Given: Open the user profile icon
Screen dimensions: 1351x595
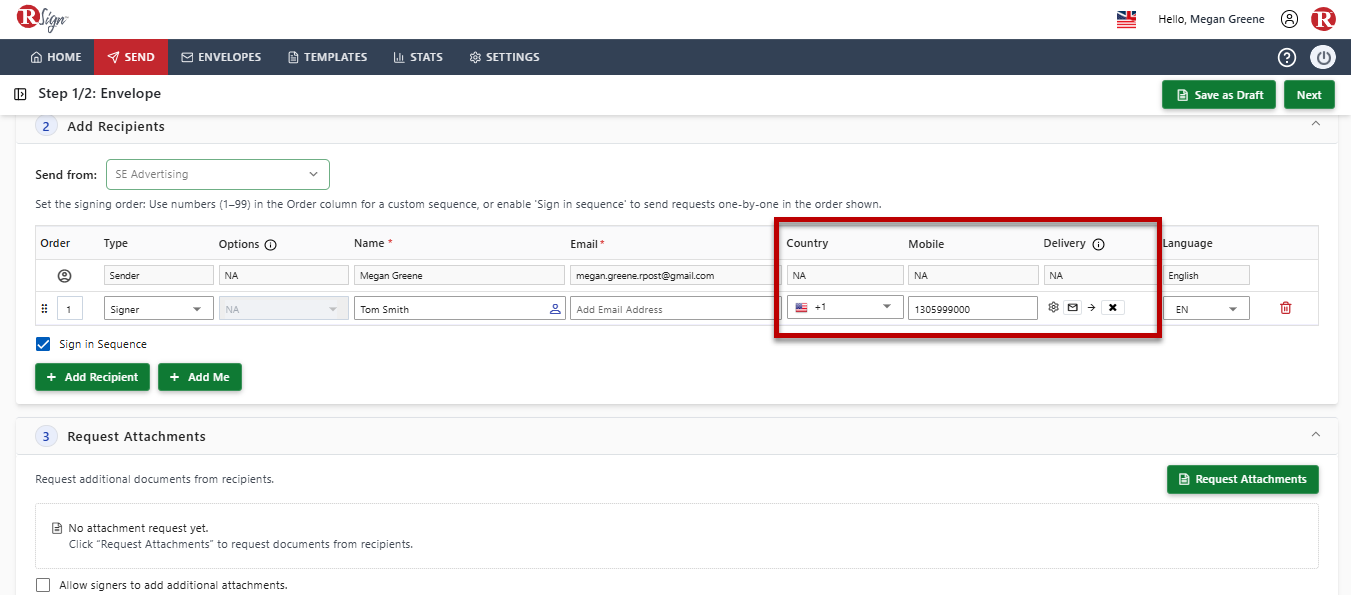Looking at the screenshot, I should 1289,19.
